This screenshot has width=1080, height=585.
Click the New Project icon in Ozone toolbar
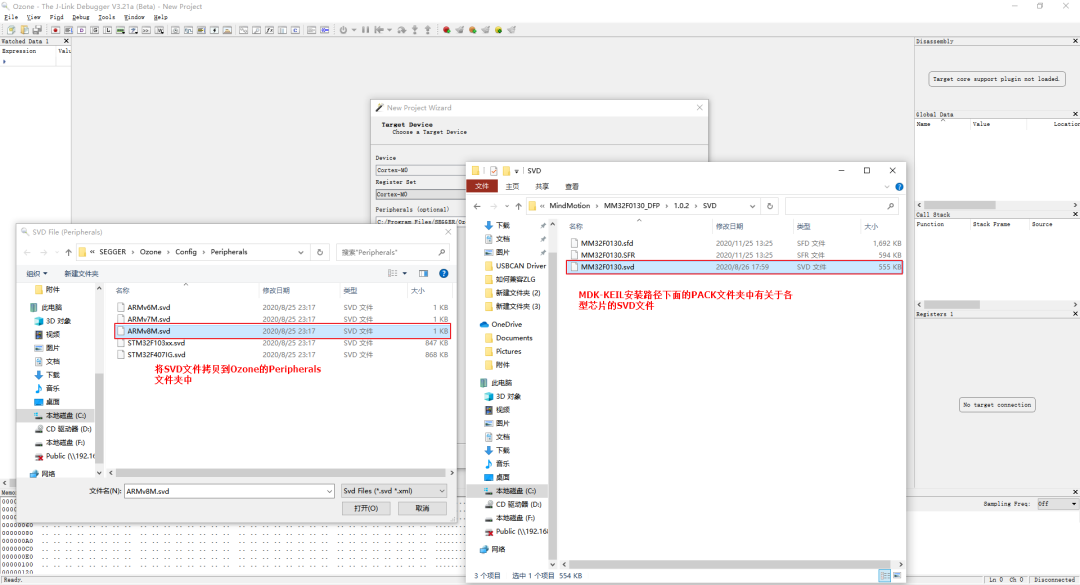click(x=11, y=30)
